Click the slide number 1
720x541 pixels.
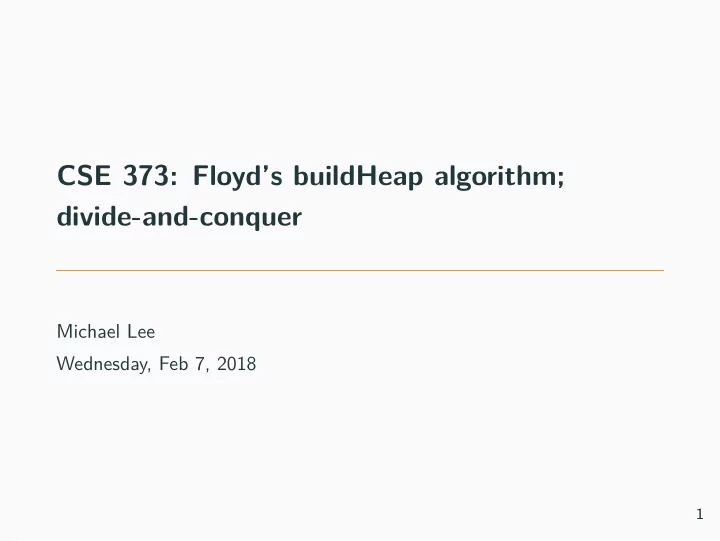[700, 514]
